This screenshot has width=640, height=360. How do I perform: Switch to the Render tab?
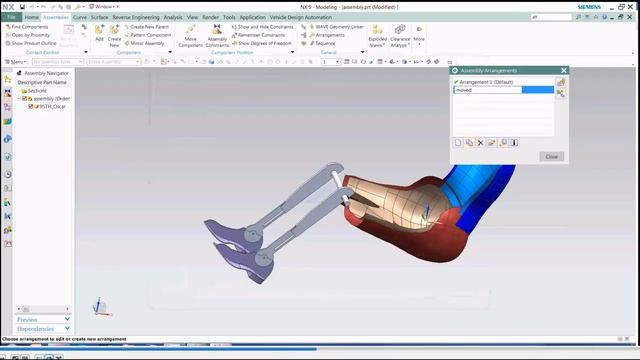tap(211, 18)
